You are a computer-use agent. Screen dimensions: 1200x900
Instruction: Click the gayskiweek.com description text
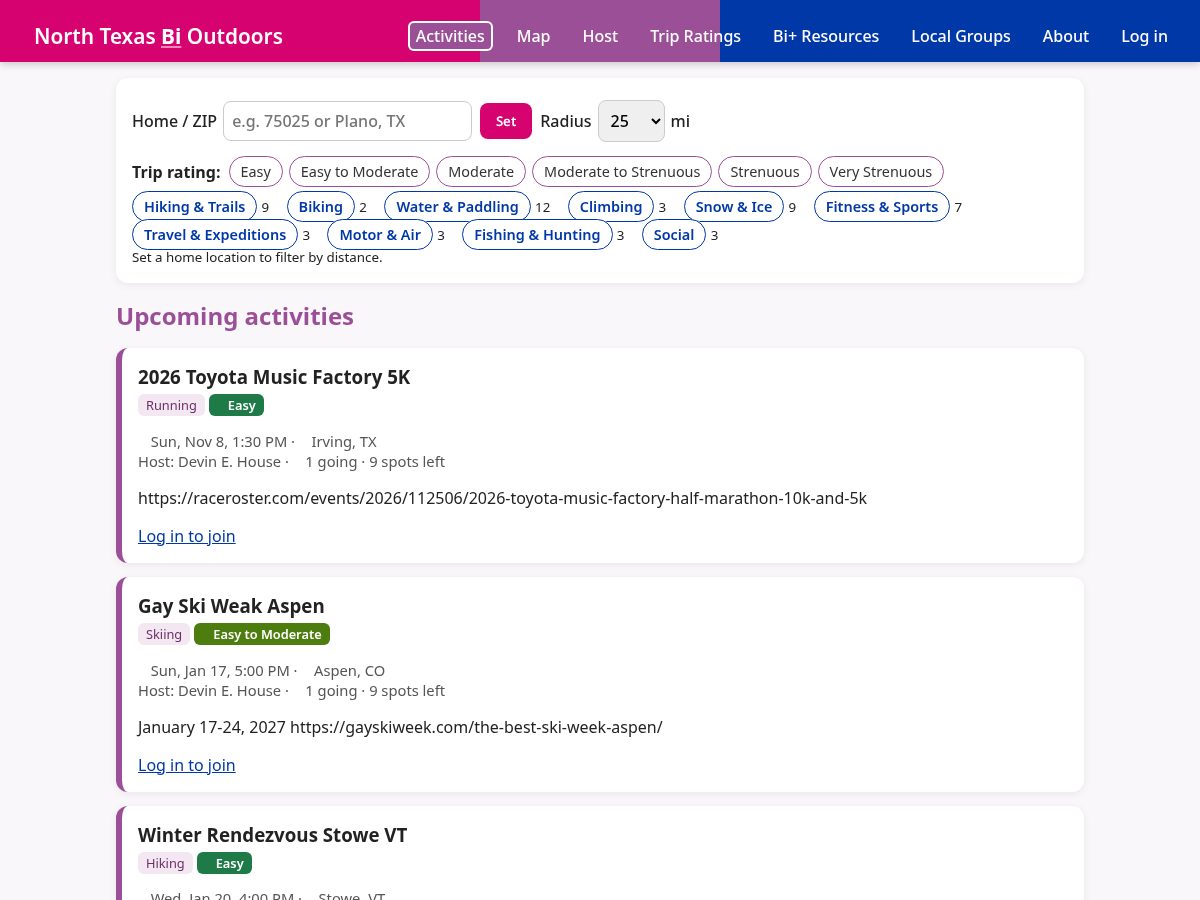click(x=400, y=727)
